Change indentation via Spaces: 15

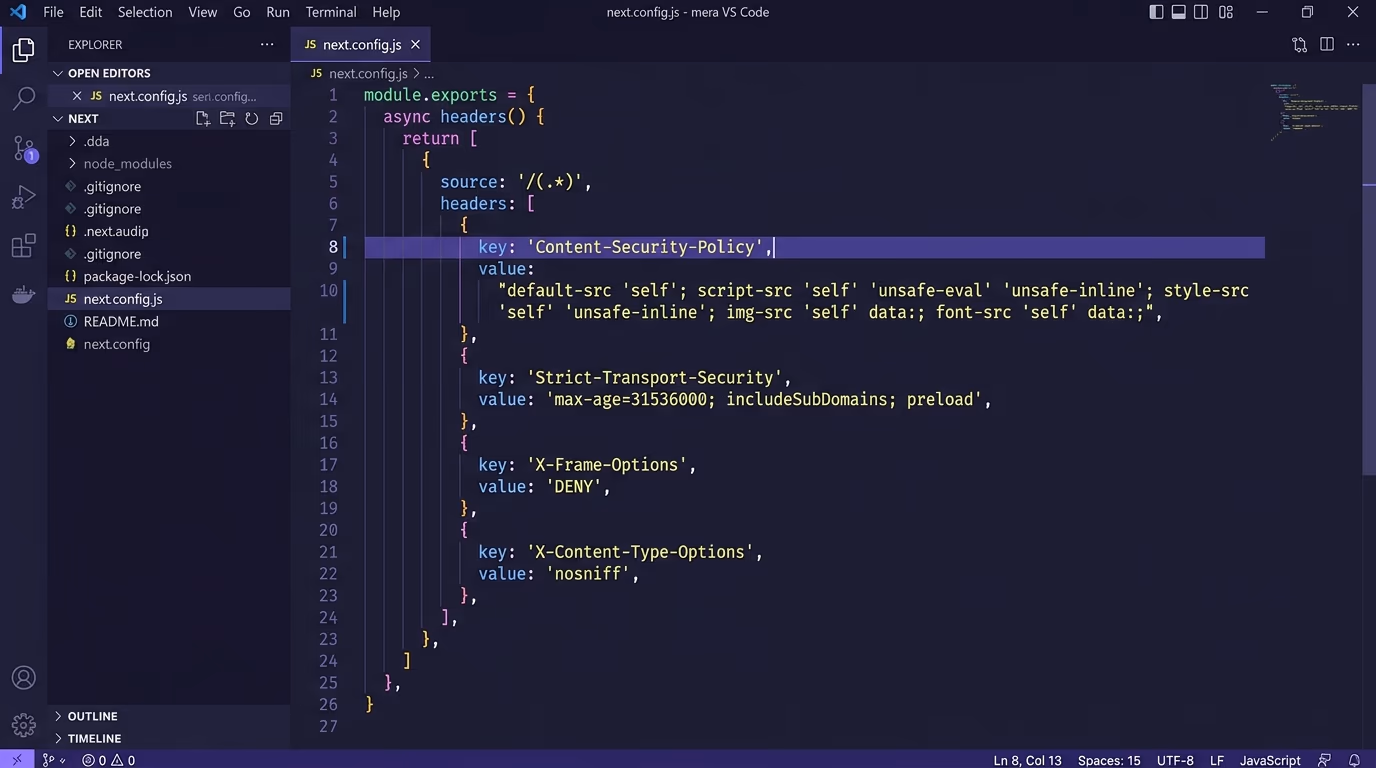pos(1109,760)
